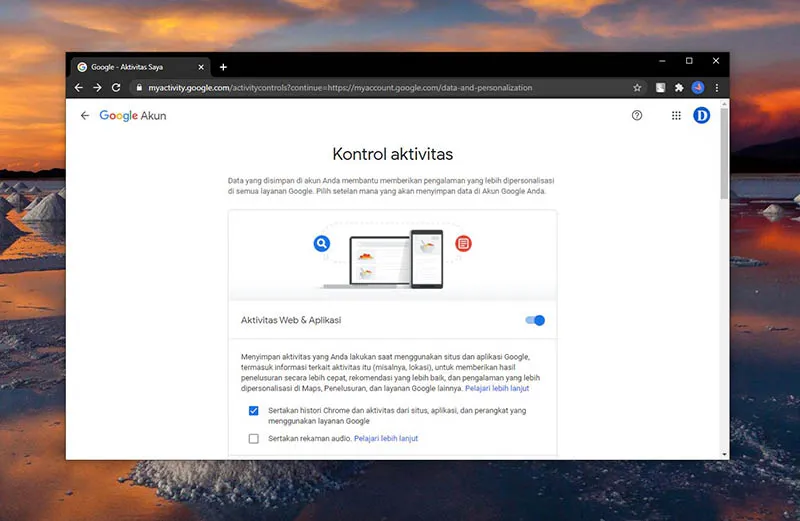Viewport: 800px width, 521px height.
Task: Check the Sertakan rekaman audio checkbox
Action: click(254, 438)
